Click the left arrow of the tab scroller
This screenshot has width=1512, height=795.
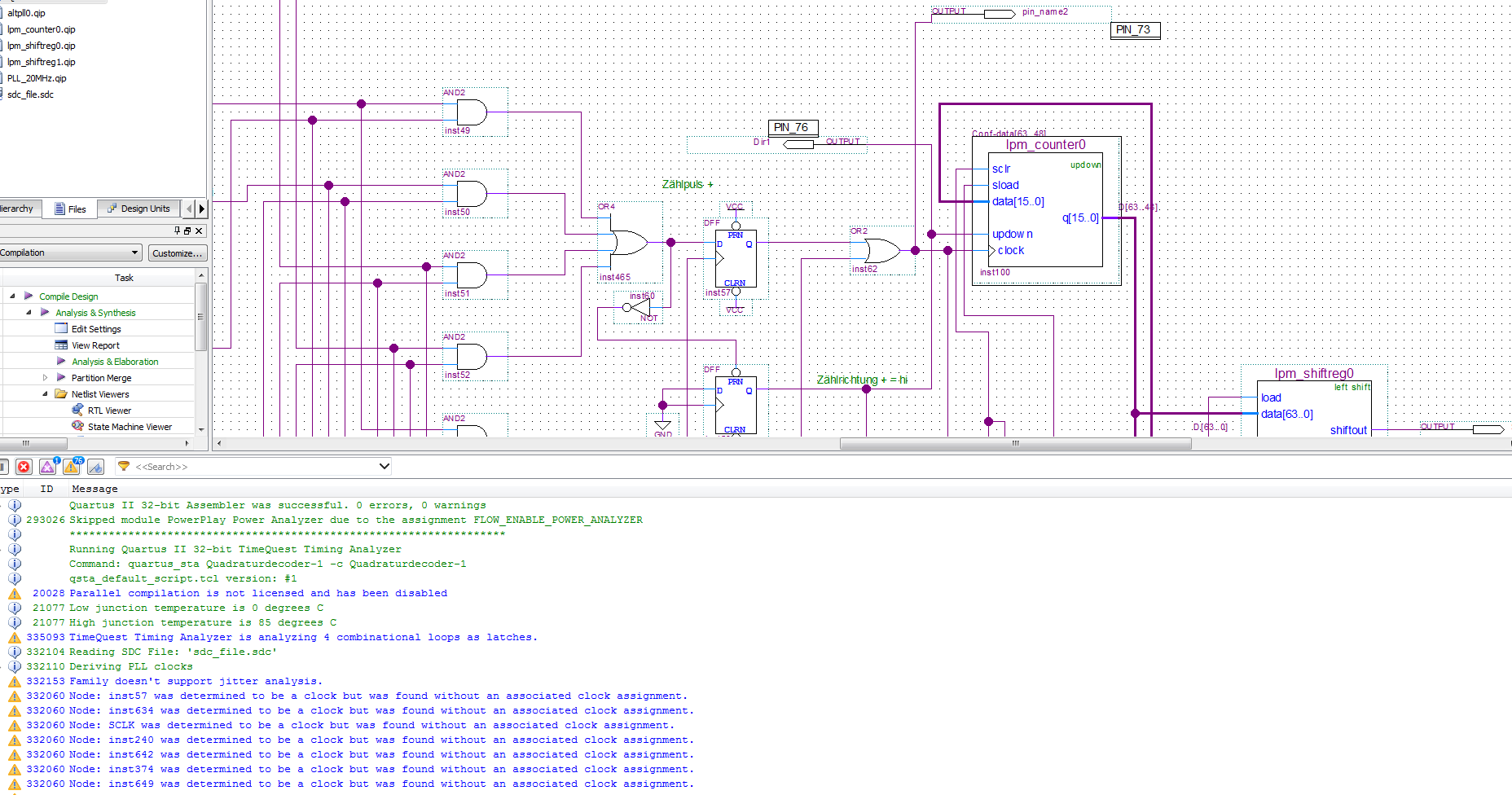click(190, 209)
